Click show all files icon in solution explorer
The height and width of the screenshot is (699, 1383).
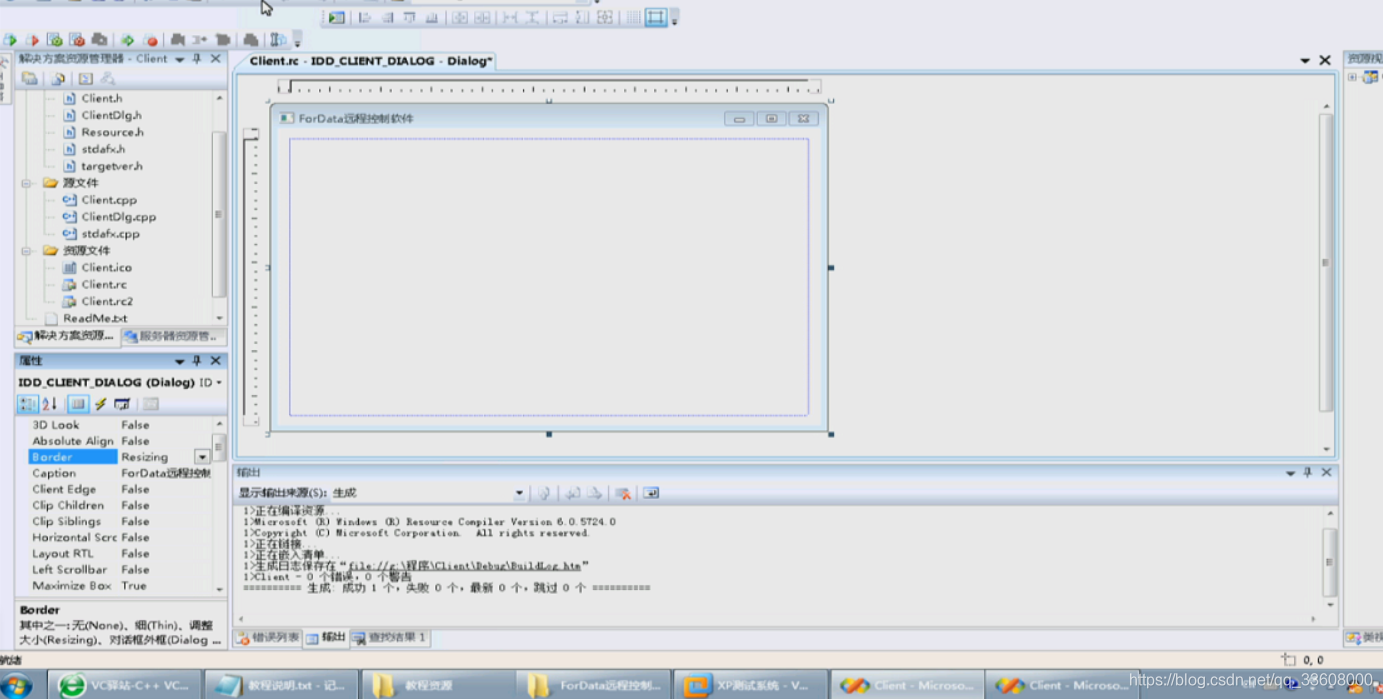coord(58,78)
